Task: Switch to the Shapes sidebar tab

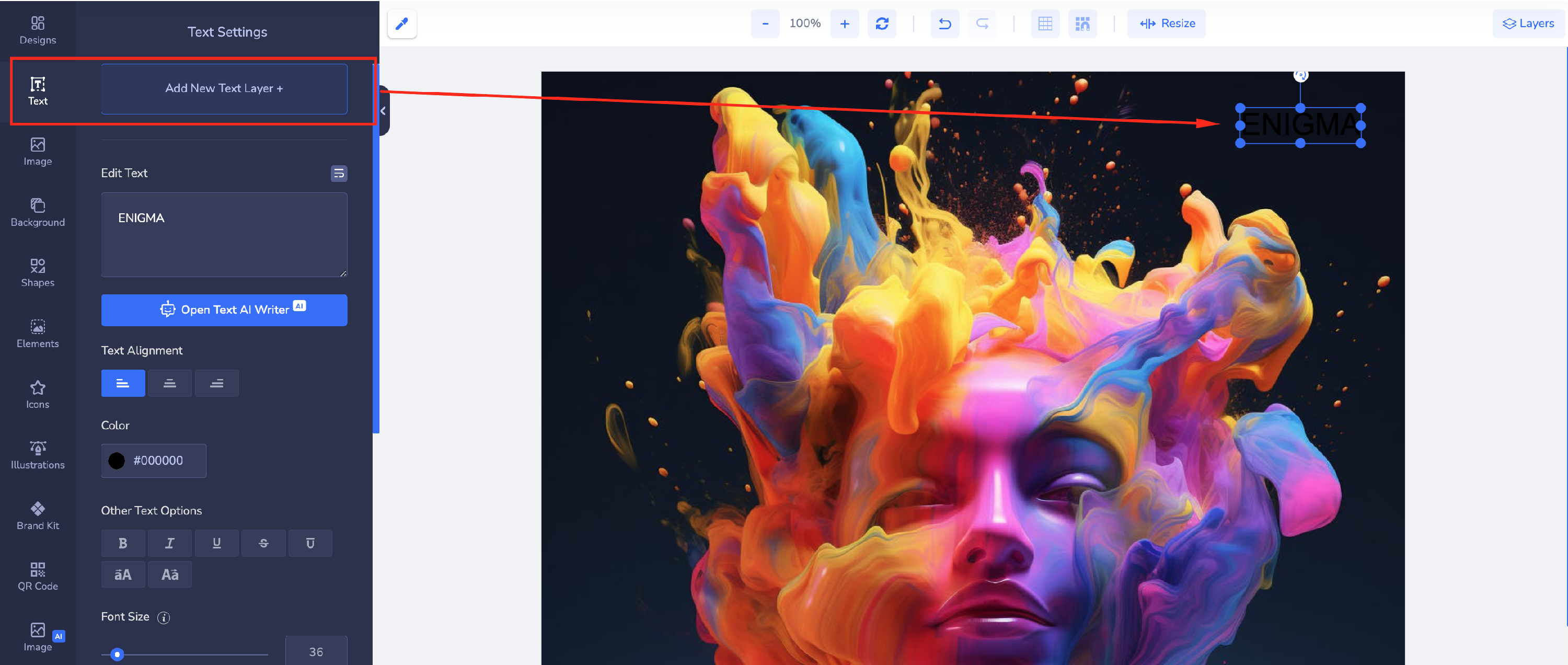Action: coord(38,272)
